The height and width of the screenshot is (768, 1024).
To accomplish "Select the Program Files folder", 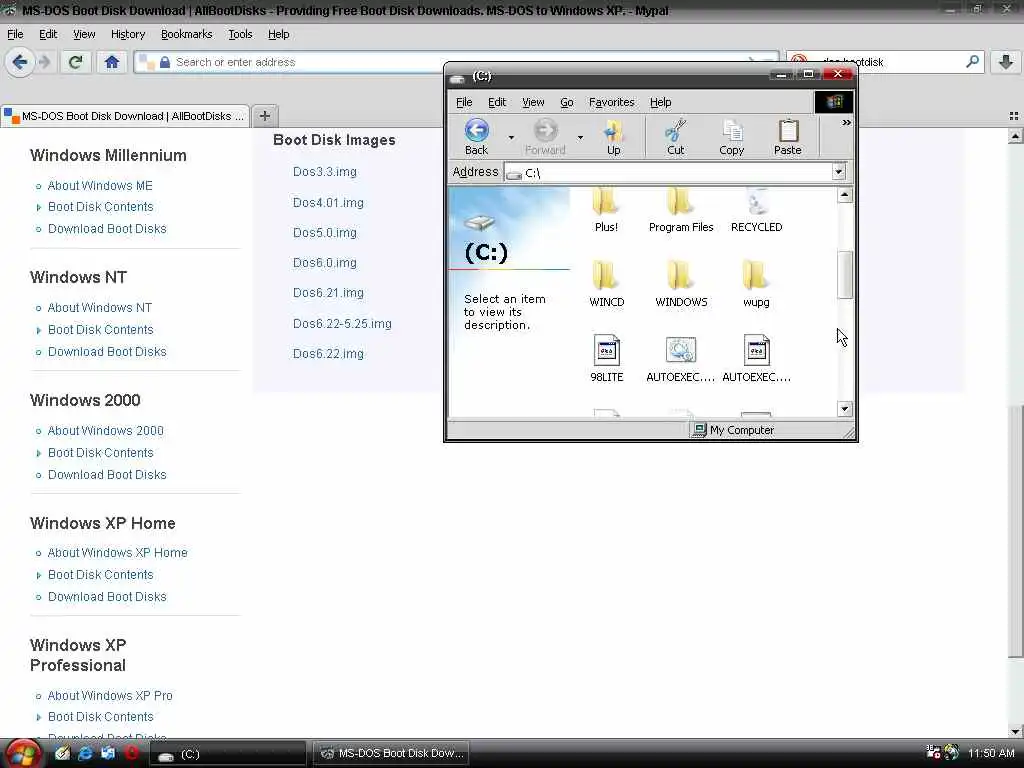I will point(680,211).
